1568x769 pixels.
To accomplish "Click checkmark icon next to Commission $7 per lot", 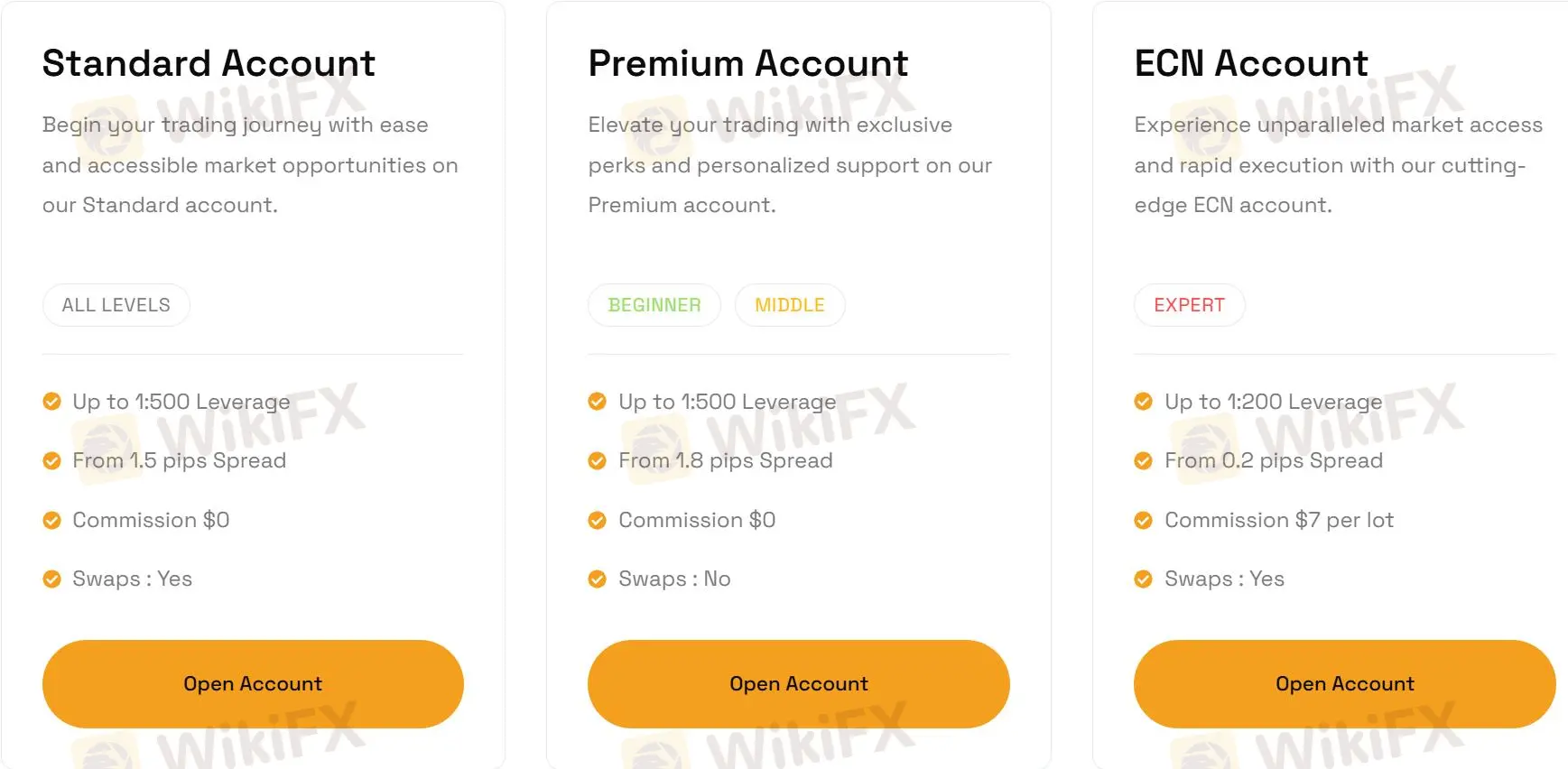I will point(1144,521).
